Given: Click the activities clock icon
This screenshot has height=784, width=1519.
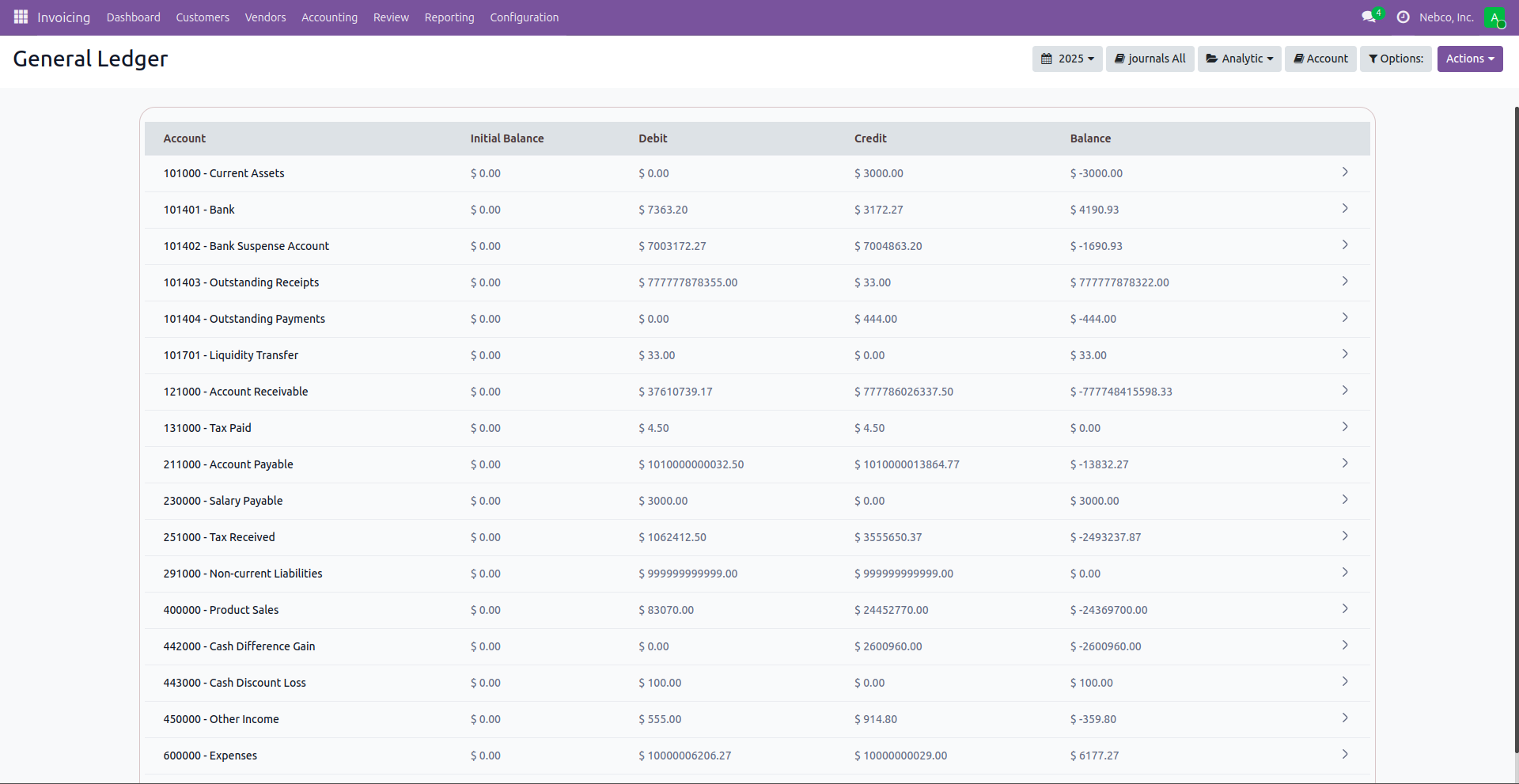Looking at the screenshot, I should tap(1403, 17).
